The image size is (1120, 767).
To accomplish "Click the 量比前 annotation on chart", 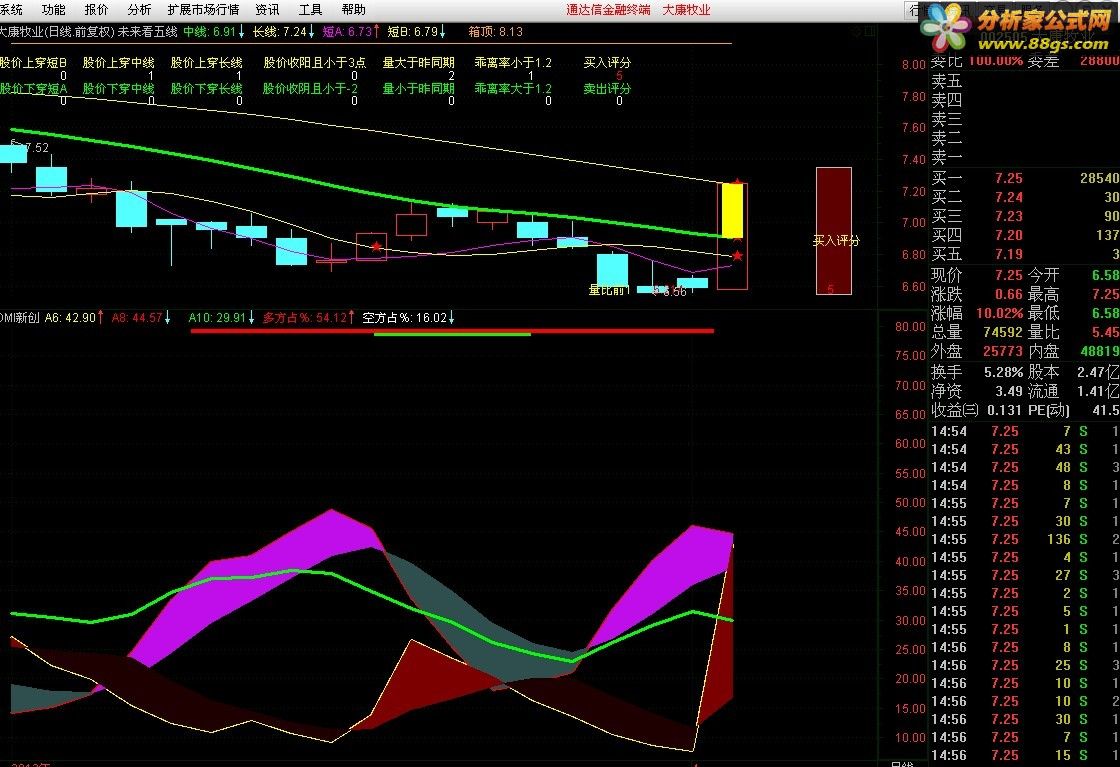I will pyautogui.click(x=609, y=289).
